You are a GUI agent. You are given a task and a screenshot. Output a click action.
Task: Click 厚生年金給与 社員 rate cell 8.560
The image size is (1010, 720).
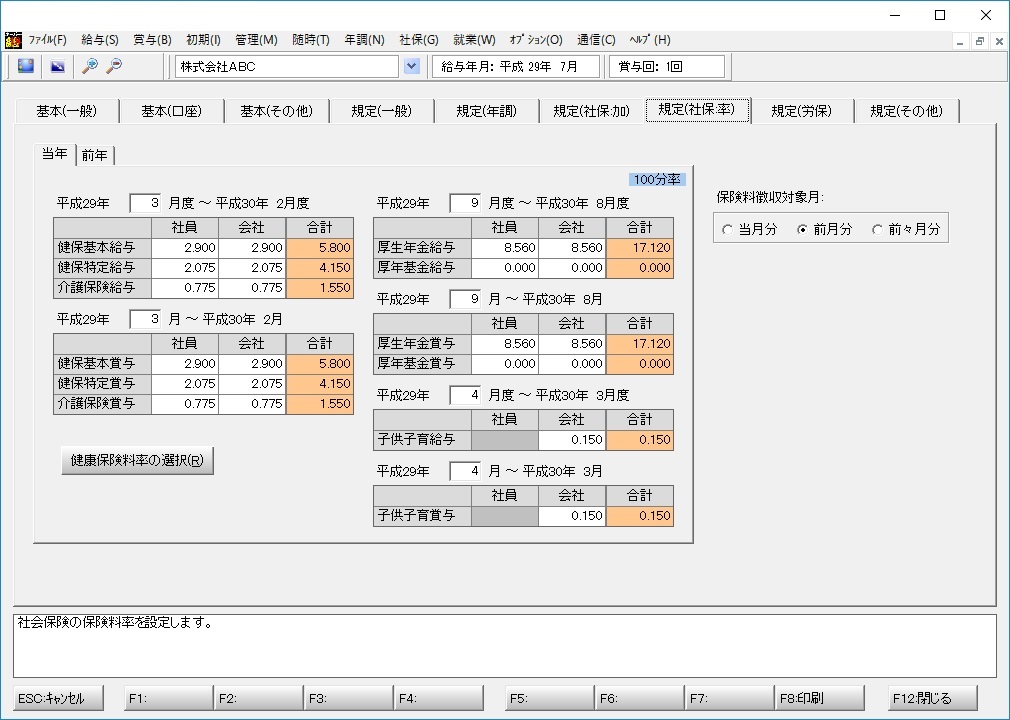pyautogui.click(x=505, y=248)
